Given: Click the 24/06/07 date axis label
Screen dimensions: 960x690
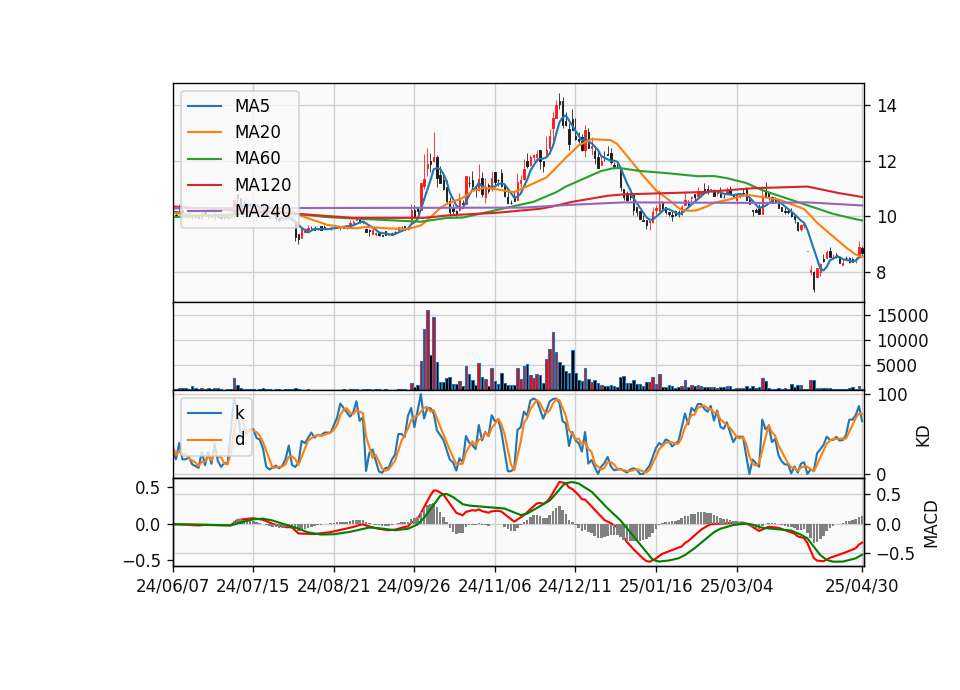Looking at the screenshot, I should click(173, 586).
